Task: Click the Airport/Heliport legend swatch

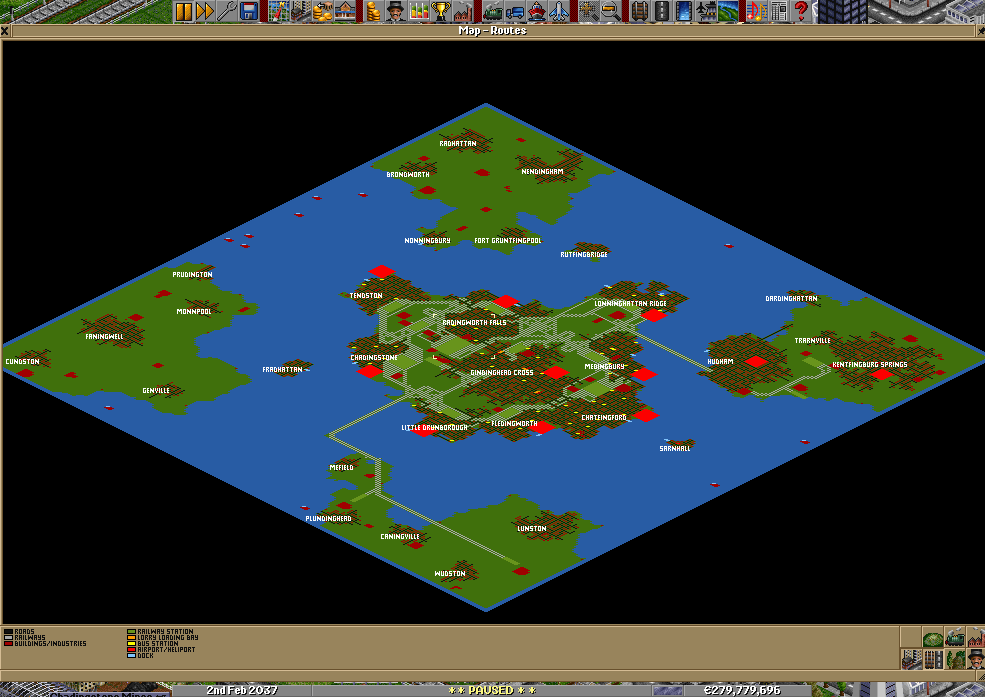Action: (131, 649)
